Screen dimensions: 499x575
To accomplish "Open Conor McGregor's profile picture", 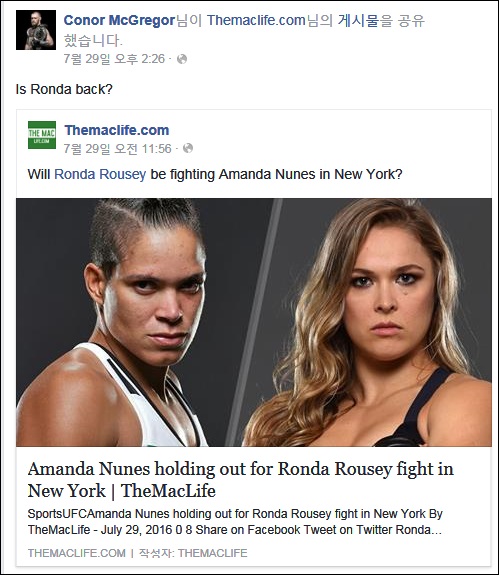I will tap(36, 30).
